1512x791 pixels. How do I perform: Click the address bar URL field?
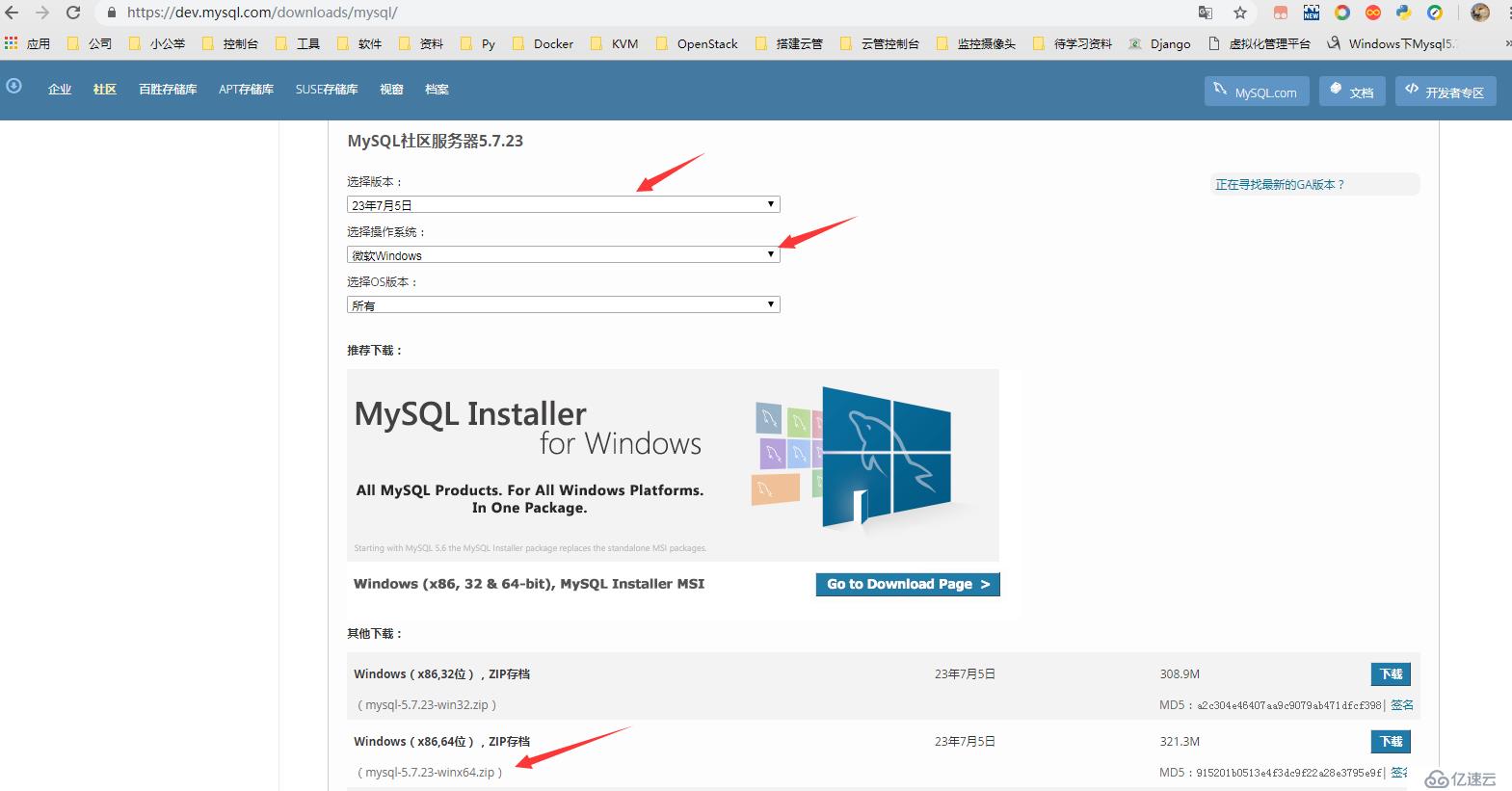[x=646, y=13]
